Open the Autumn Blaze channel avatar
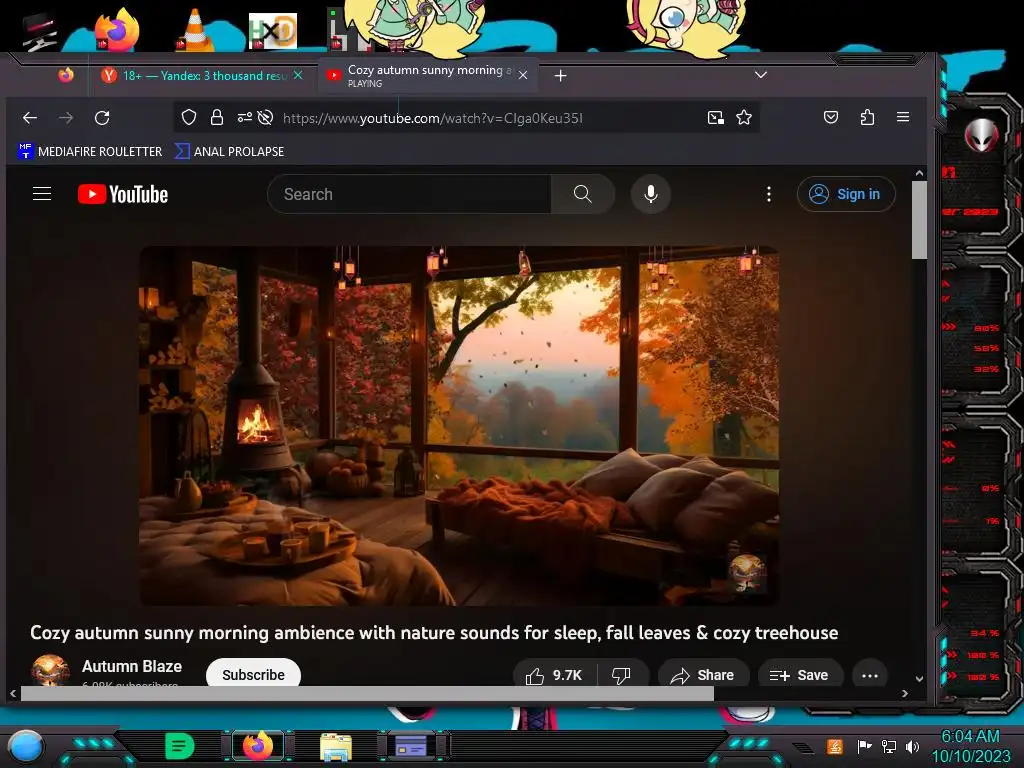This screenshot has height=768, width=1024. [x=50, y=670]
